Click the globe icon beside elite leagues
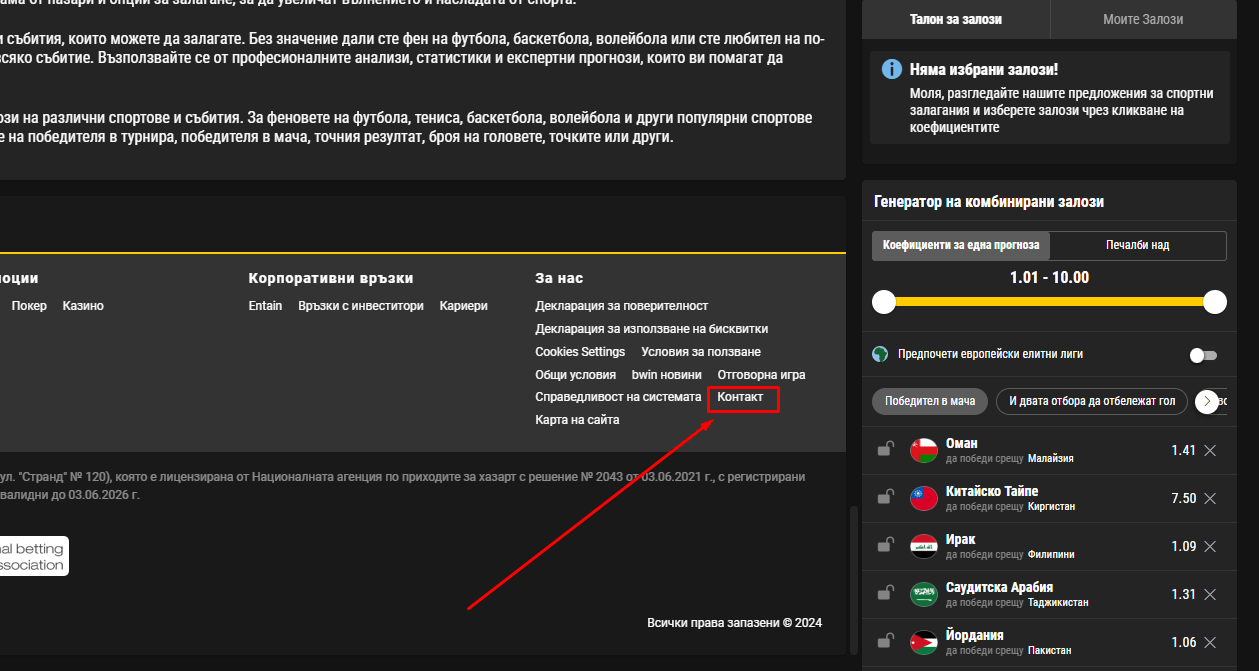 (x=880, y=354)
